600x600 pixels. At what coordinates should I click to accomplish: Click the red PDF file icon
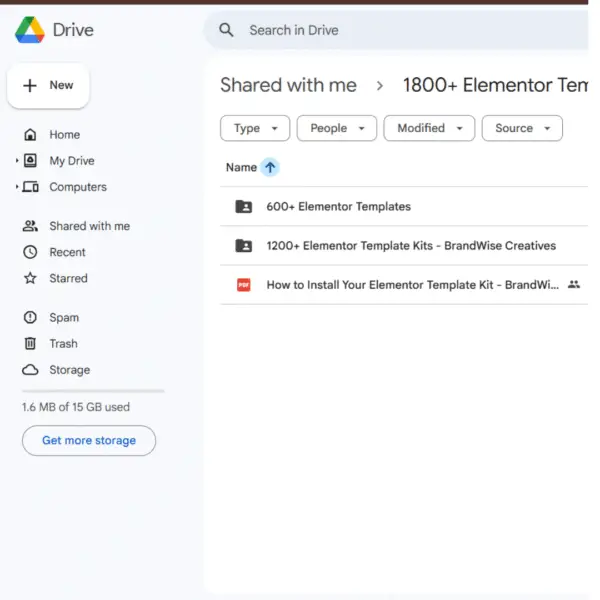click(244, 285)
